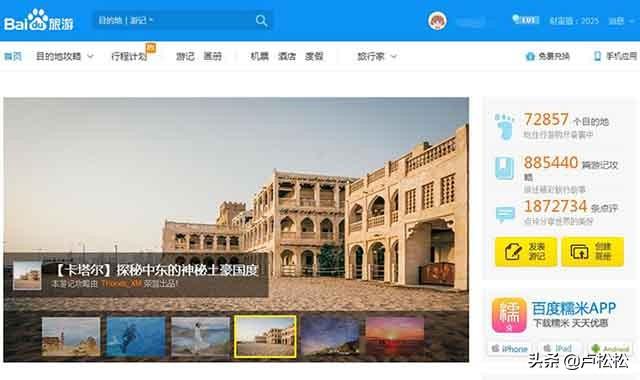Click the Android download button
The height and width of the screenshot is (380, 640).
[x=610, y=349]
